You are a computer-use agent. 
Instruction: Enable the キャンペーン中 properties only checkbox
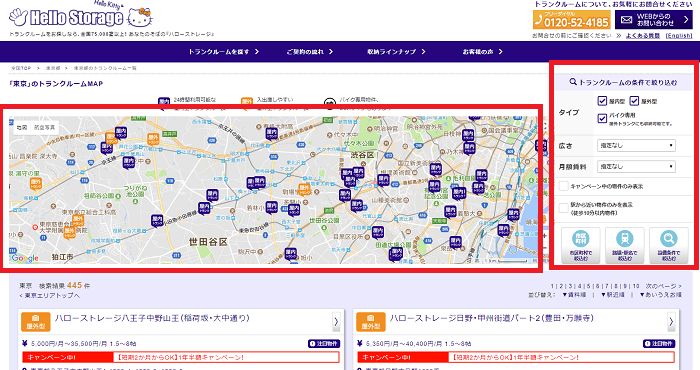point(564,186)
